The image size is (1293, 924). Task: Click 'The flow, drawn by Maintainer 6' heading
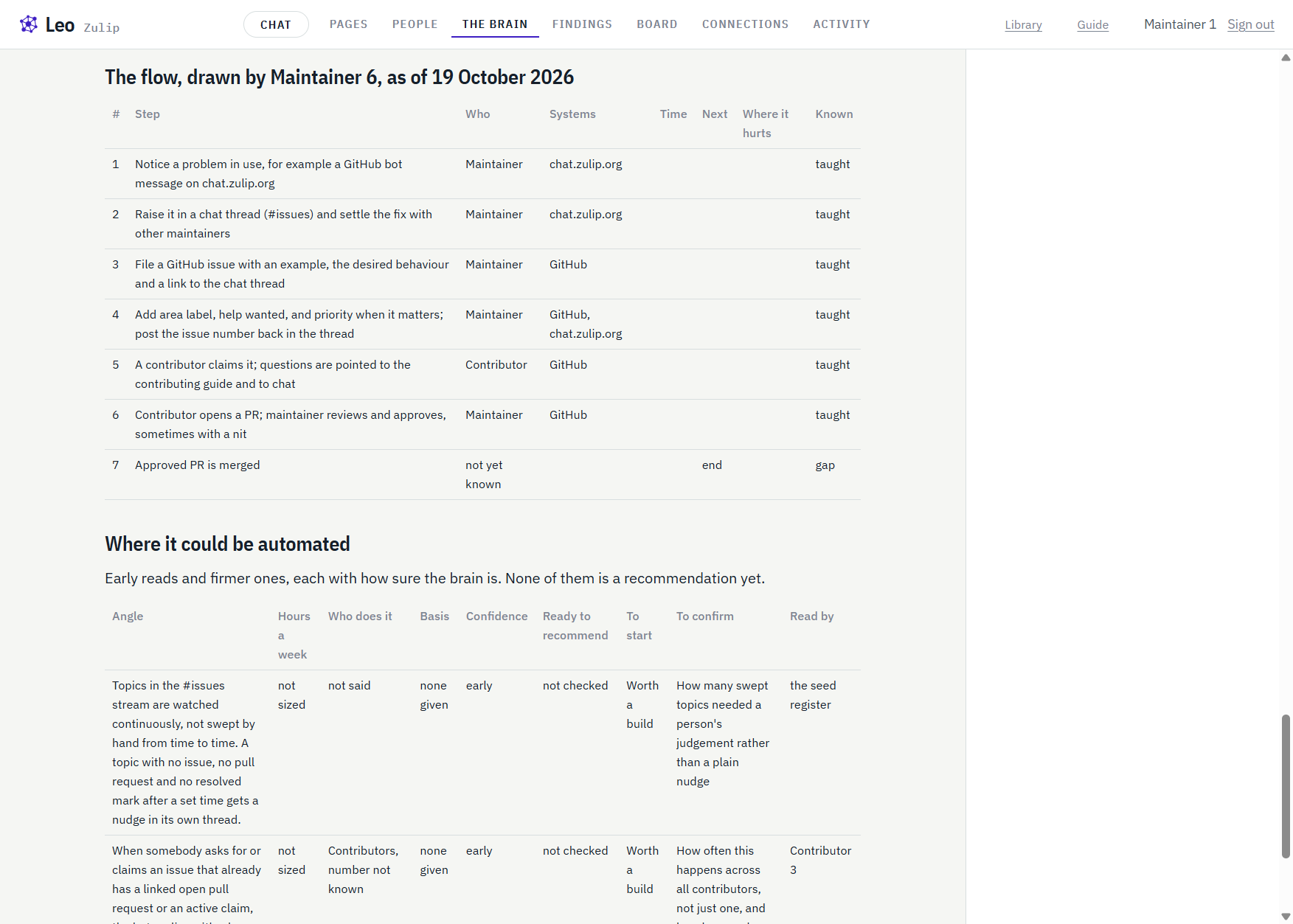pos(339,77)
